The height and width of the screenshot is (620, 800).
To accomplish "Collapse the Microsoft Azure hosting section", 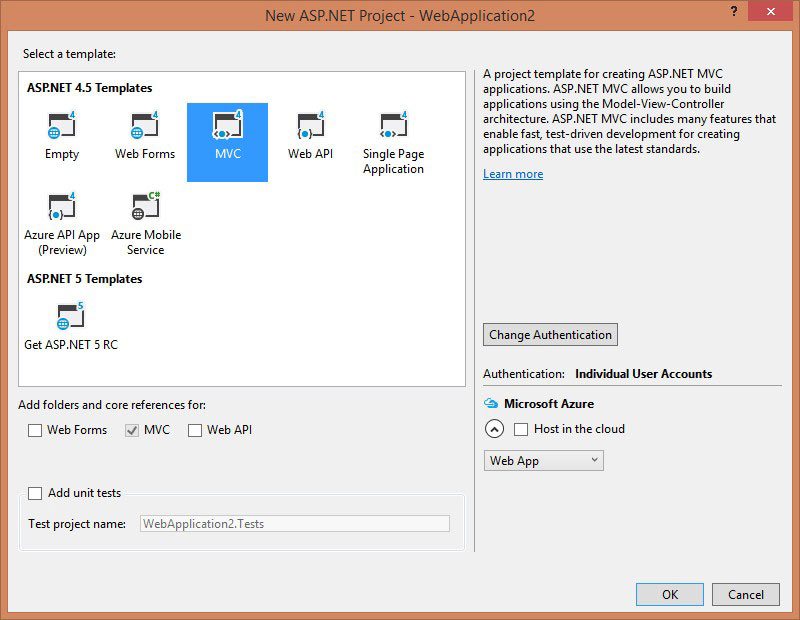I will click(492, 429).
